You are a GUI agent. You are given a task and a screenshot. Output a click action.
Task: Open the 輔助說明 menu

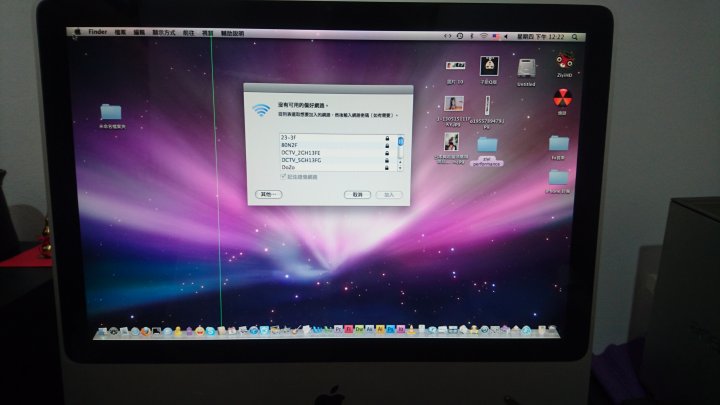[x=232, y=34]
